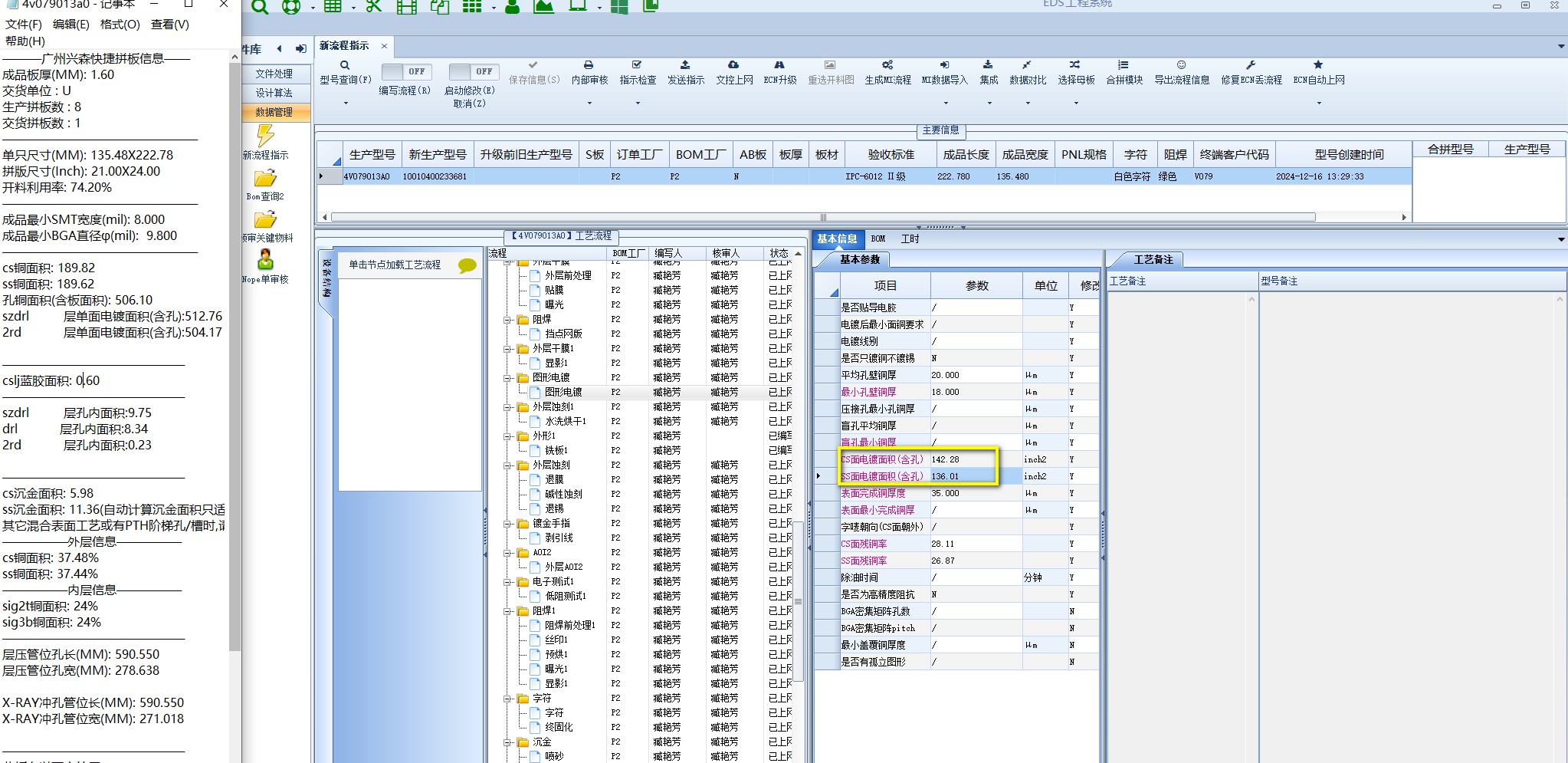The image size is (1568, 763).
Task: Open Notepad 帮助(H) menu
Action: point(25,41)
